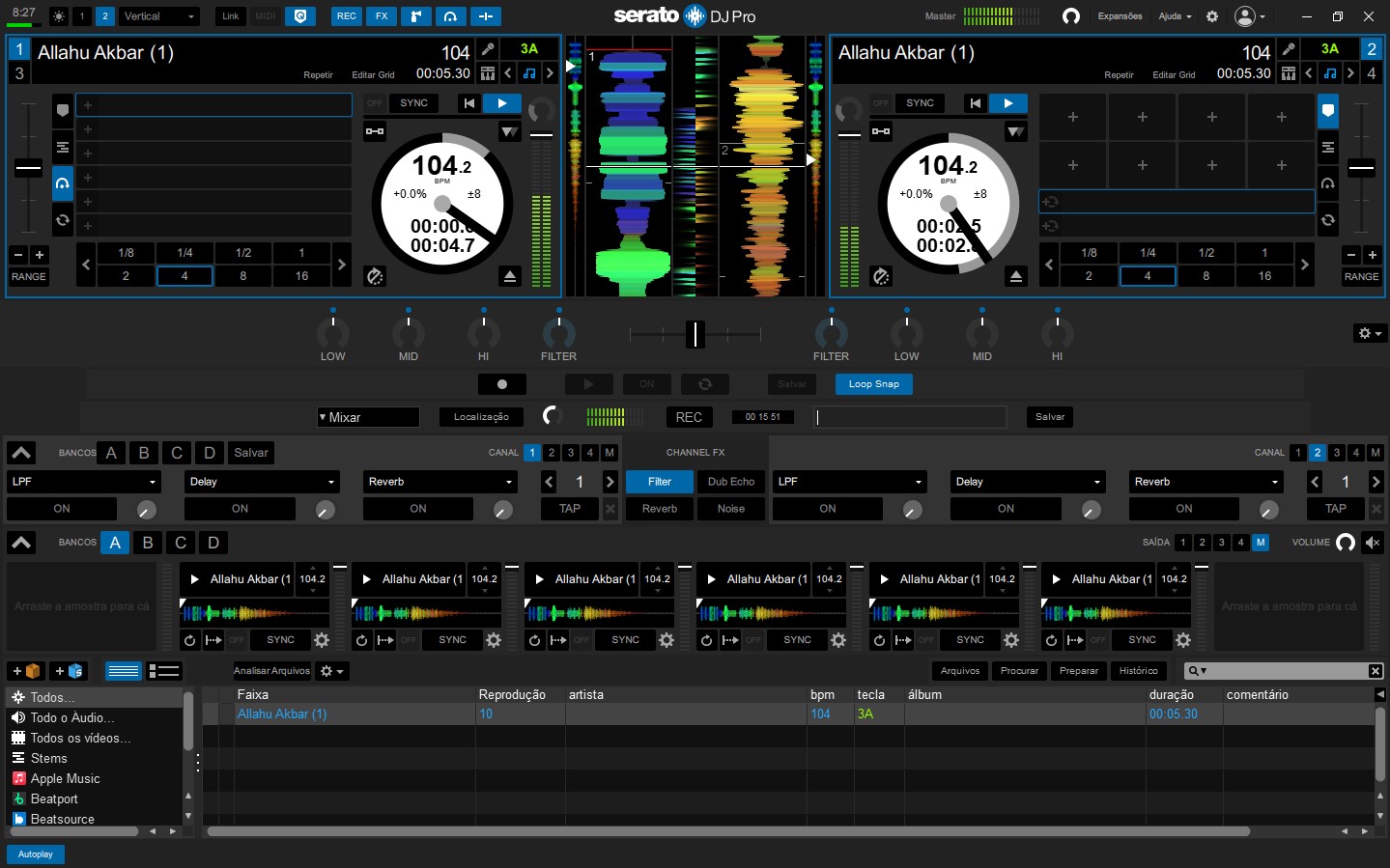Click the Analisar Arquivos button

coord(271,671)
